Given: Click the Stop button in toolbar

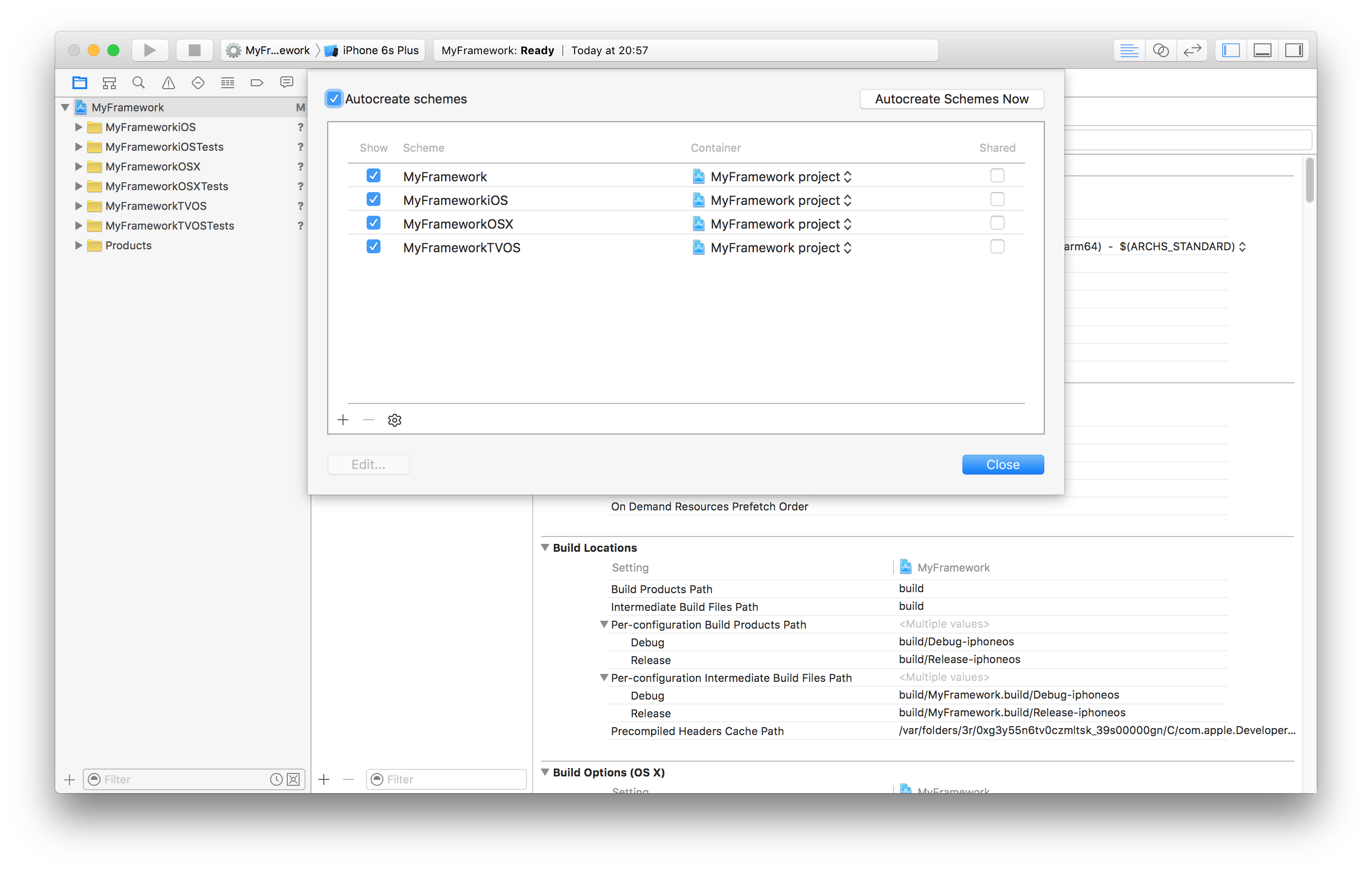Looking at the screenshot, I should tap(194, 50).
